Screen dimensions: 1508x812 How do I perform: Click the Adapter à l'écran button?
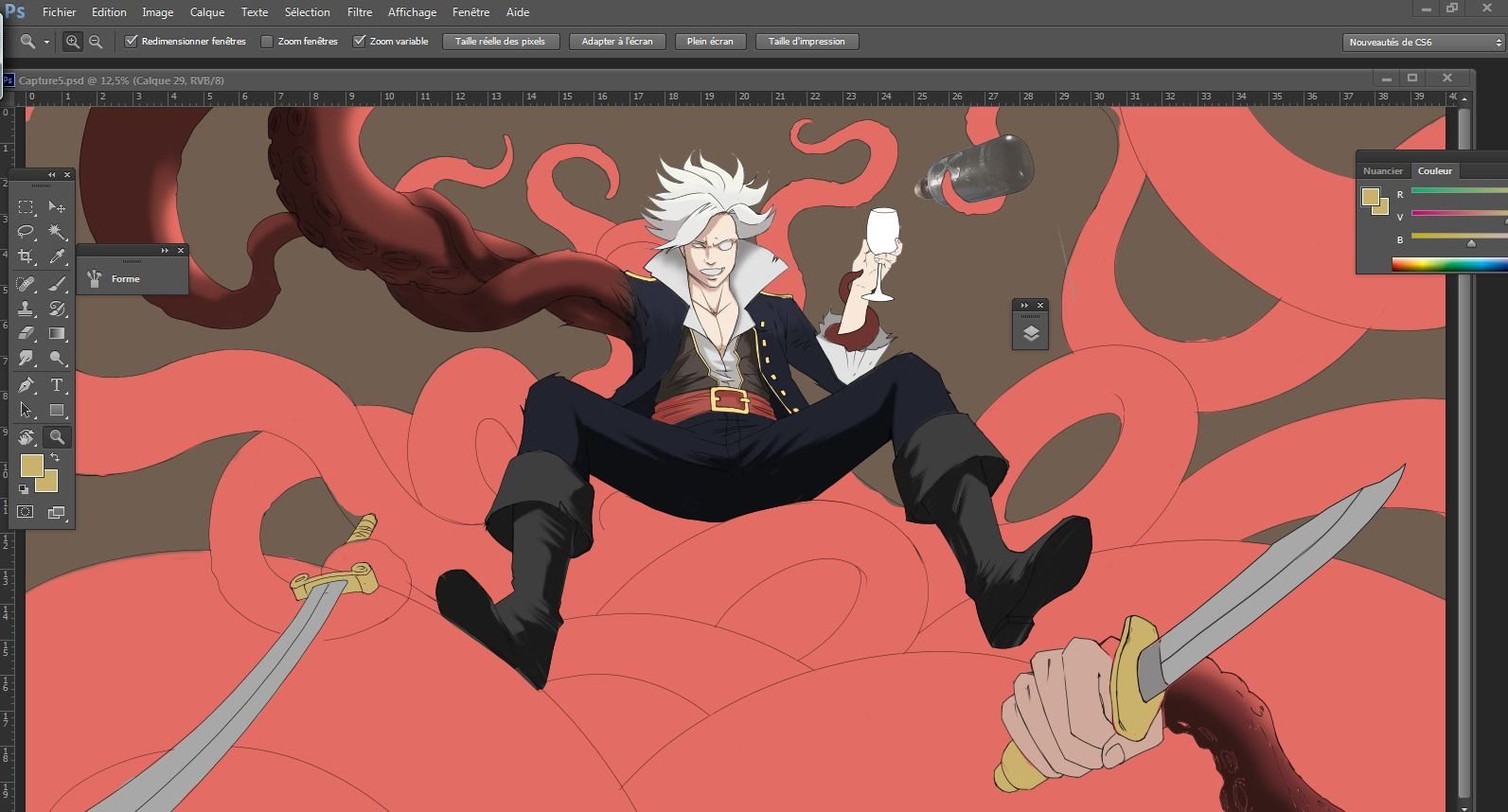tap(617, 42)
